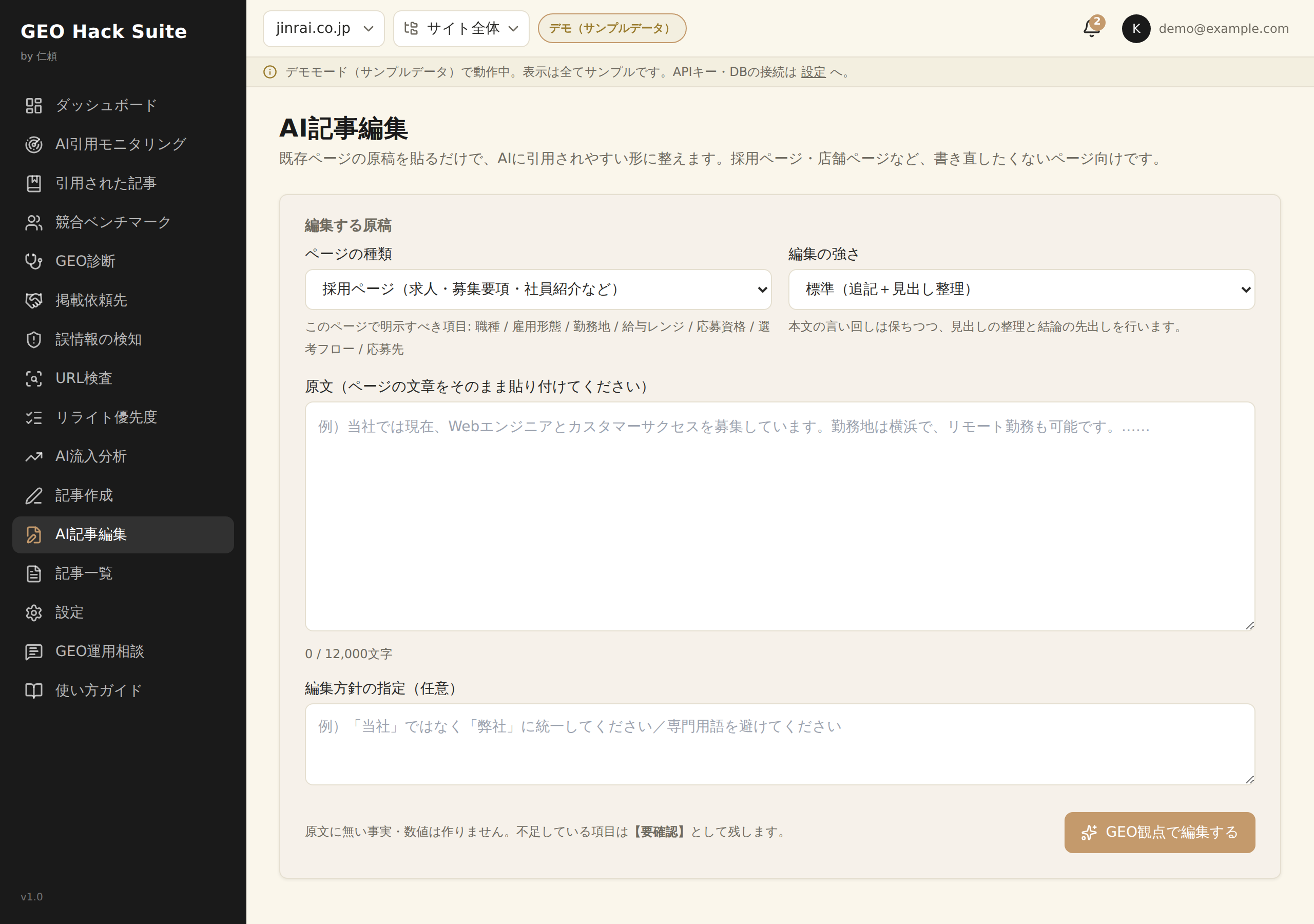The height and width of the screenshot is (924, 1314).
Task: Click the リライト優先度 checklist icon
Action: pyautogui.click(x=34, y=417)
